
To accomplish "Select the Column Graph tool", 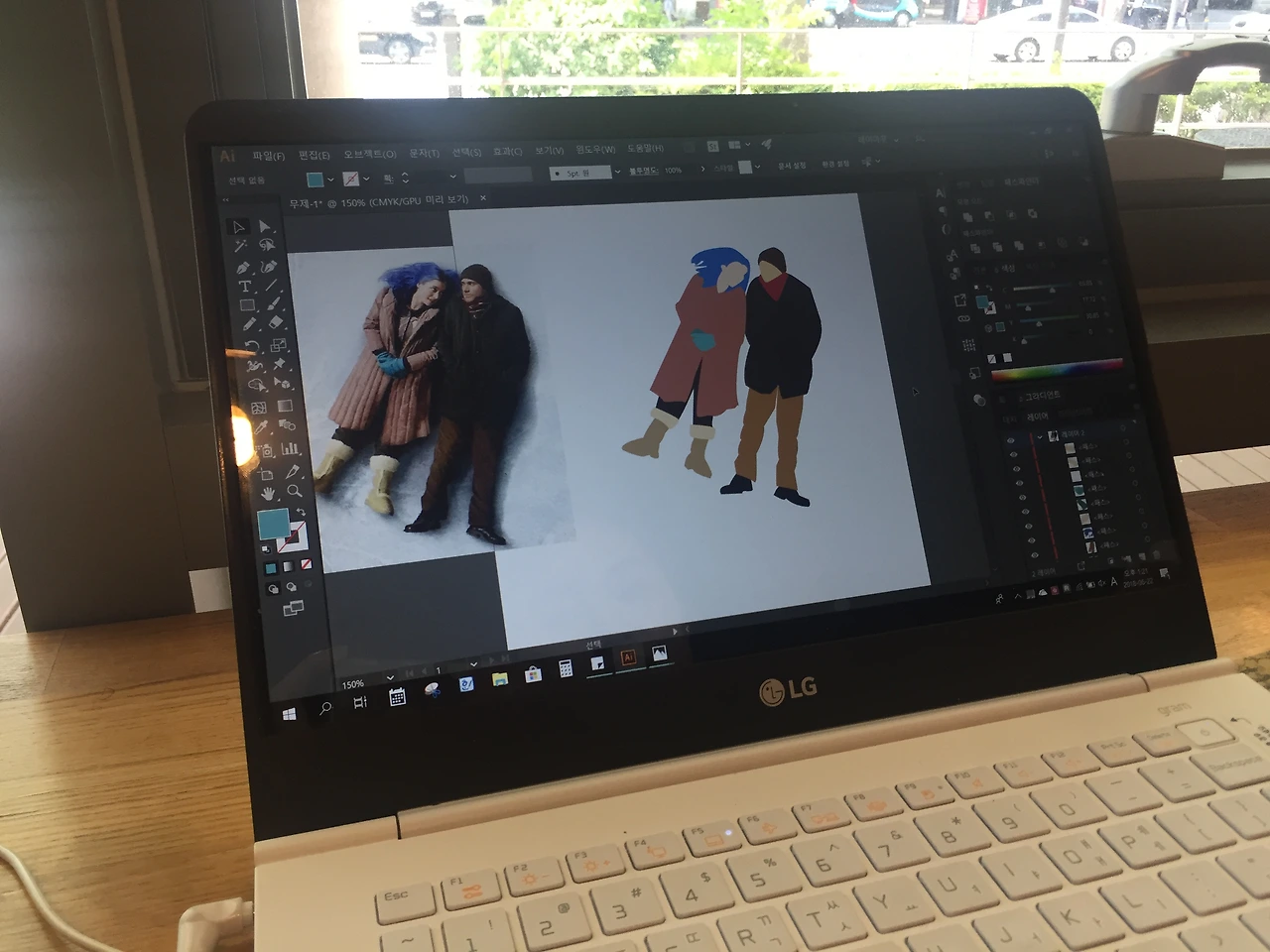I will point(290,448).
